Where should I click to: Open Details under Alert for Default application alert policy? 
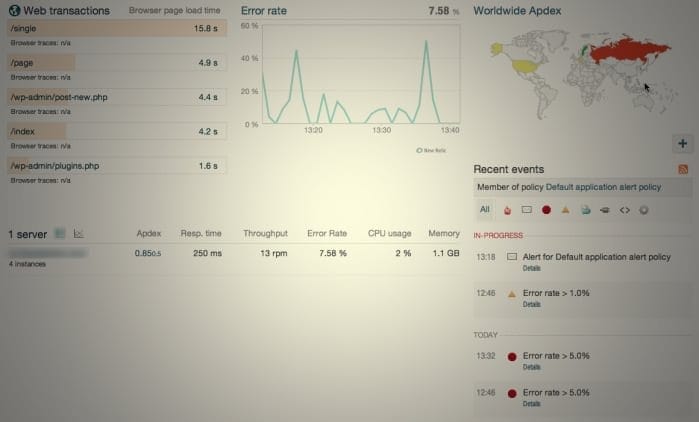tap(531, 268)
